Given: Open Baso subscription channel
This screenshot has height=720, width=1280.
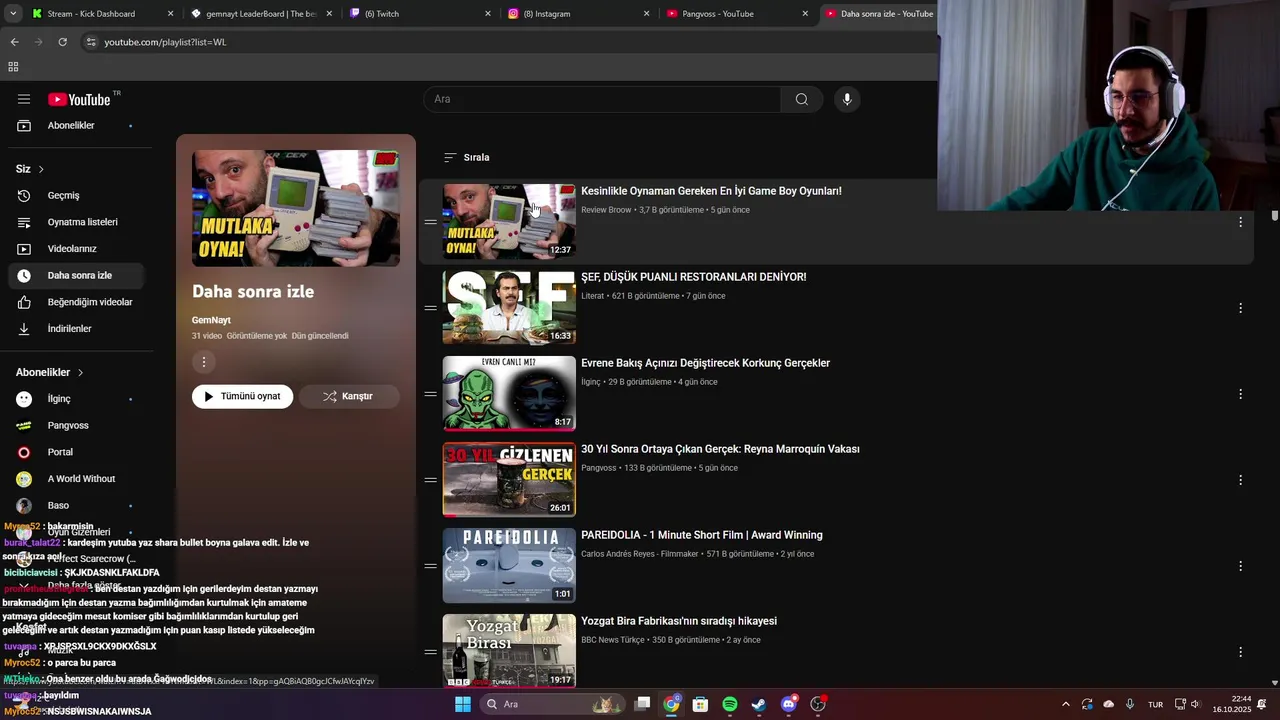Looking at the screenshot, I should 76,506.
